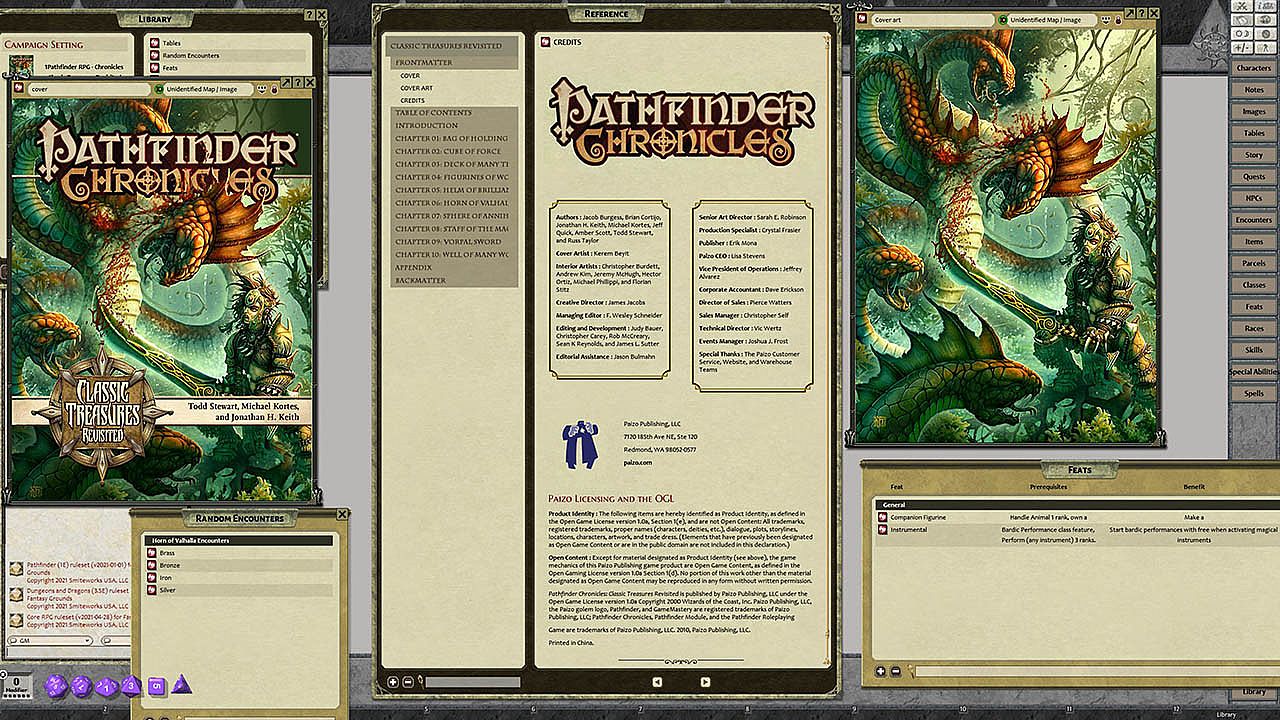This screenshot has width=1280, height=720.
Task: Open the Feats link icon in Library
Action: tap(155, 67)
